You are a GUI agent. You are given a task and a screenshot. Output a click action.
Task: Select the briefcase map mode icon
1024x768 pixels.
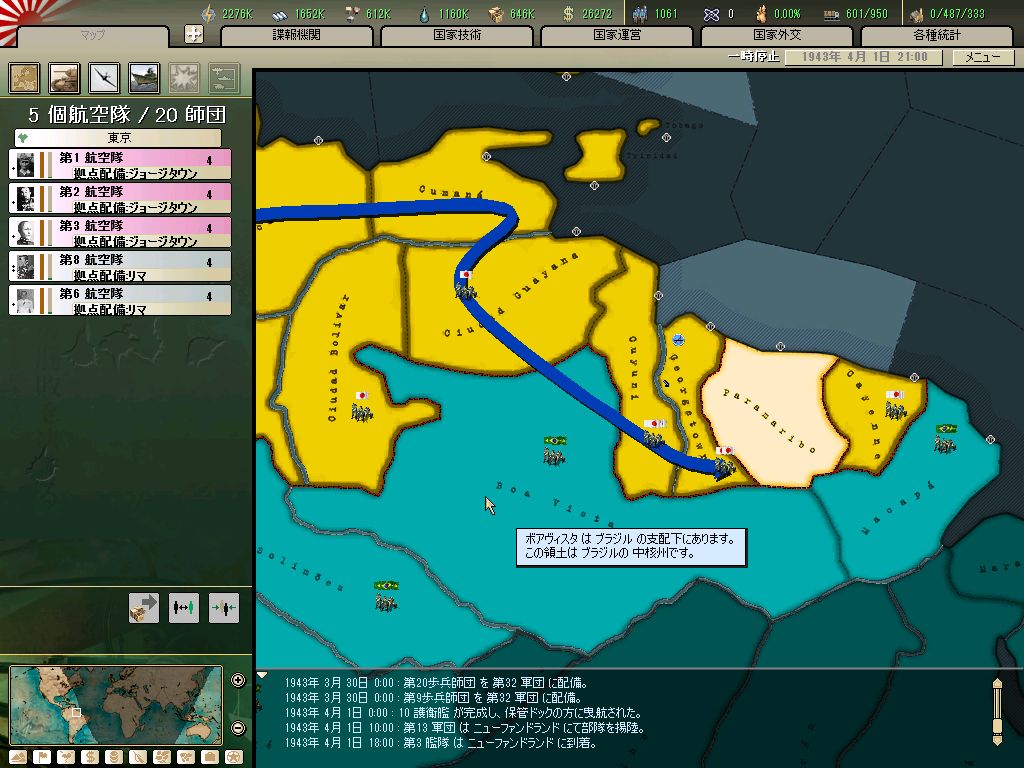pyautogui.click(x=210, y=757)
